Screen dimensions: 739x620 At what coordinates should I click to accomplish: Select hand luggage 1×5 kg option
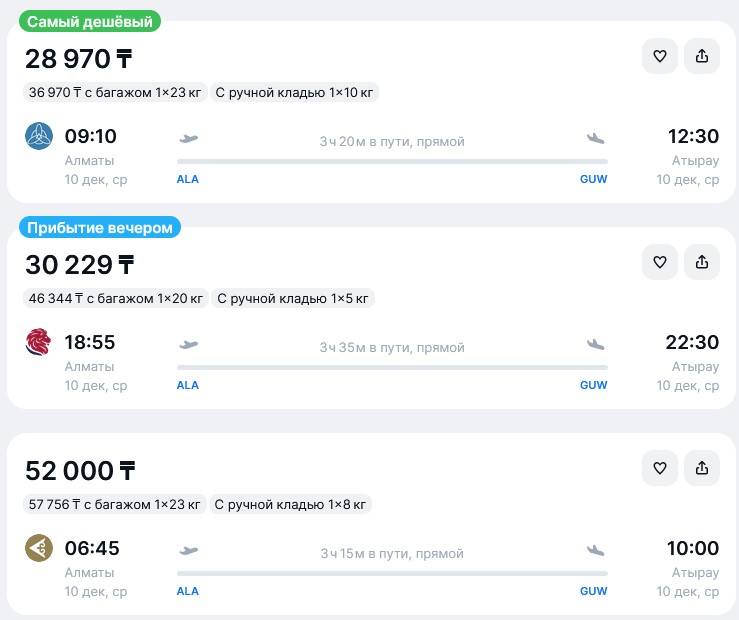pos(293,298)
